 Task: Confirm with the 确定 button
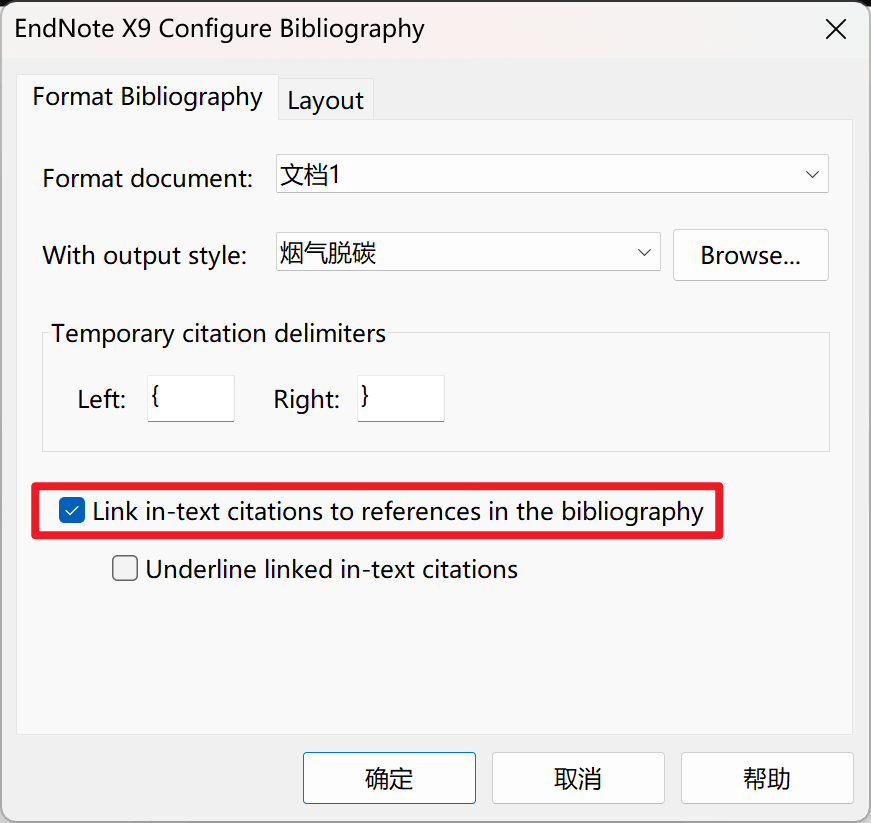[x=389, y=778]
